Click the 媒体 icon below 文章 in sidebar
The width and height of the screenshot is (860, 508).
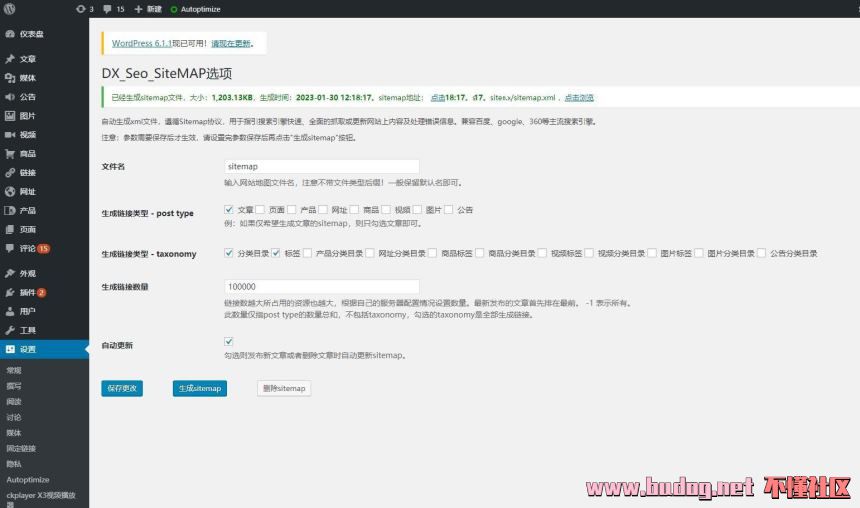(x=10, y=78)
